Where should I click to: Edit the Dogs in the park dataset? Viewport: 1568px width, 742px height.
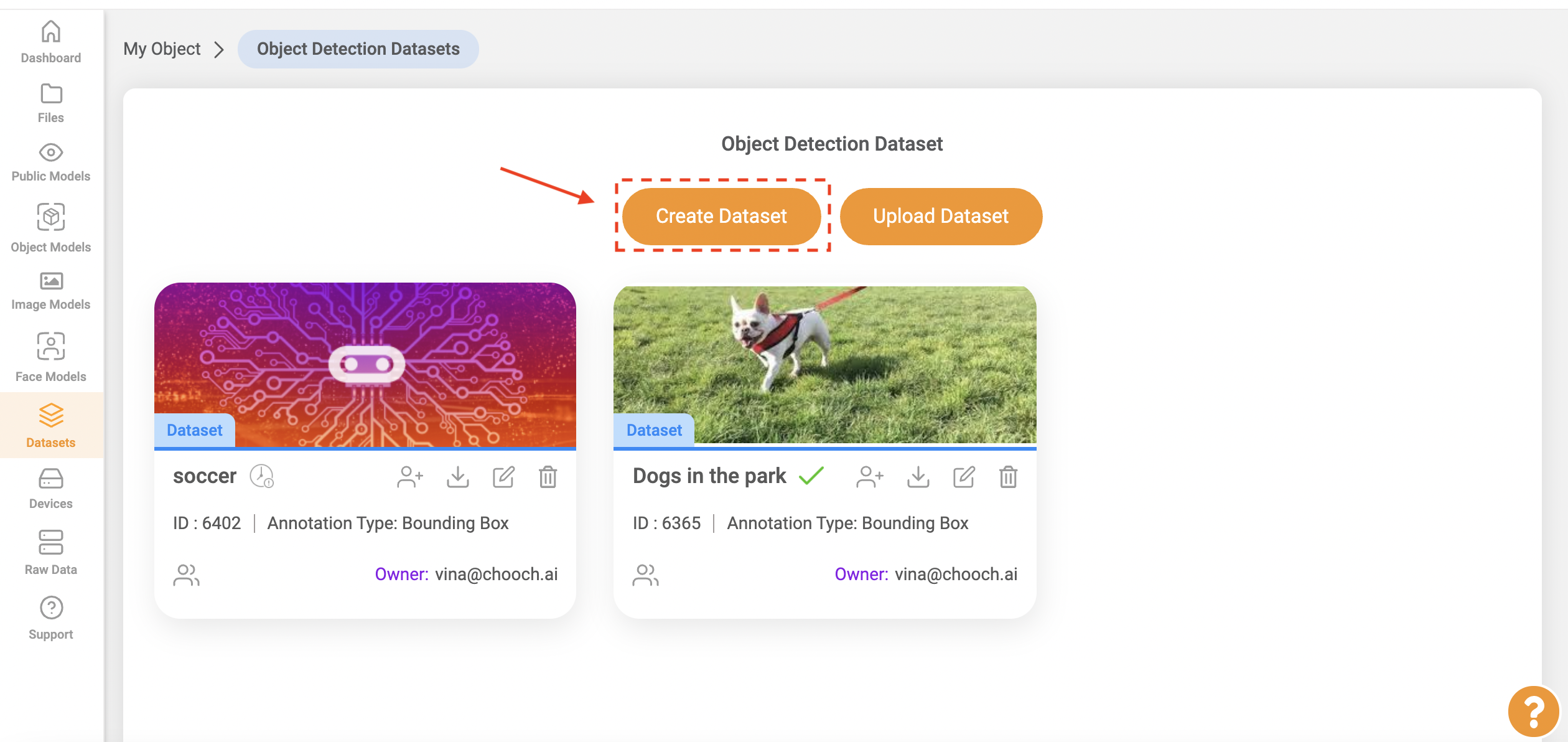[964, 477]
